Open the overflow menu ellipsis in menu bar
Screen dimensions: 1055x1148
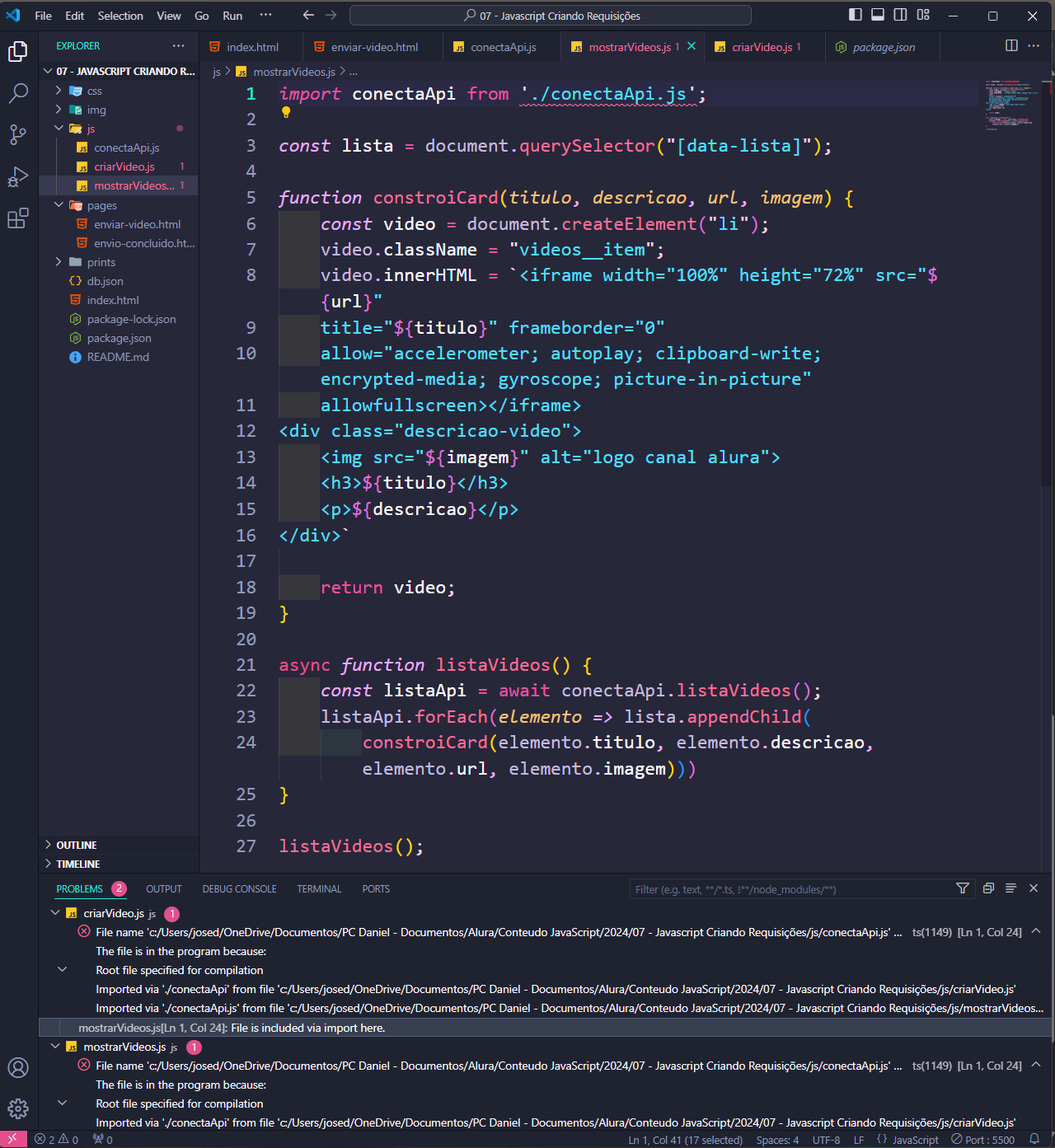[265, 16]
